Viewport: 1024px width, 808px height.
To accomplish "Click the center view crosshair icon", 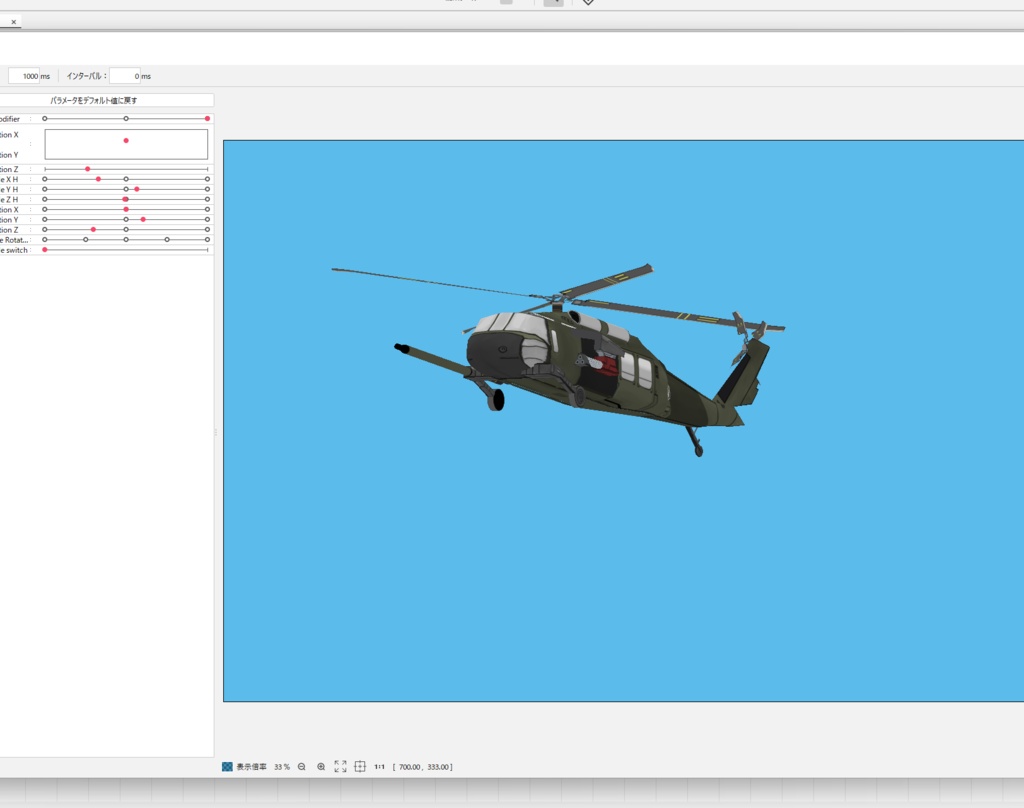I will [x=360, y=766].
